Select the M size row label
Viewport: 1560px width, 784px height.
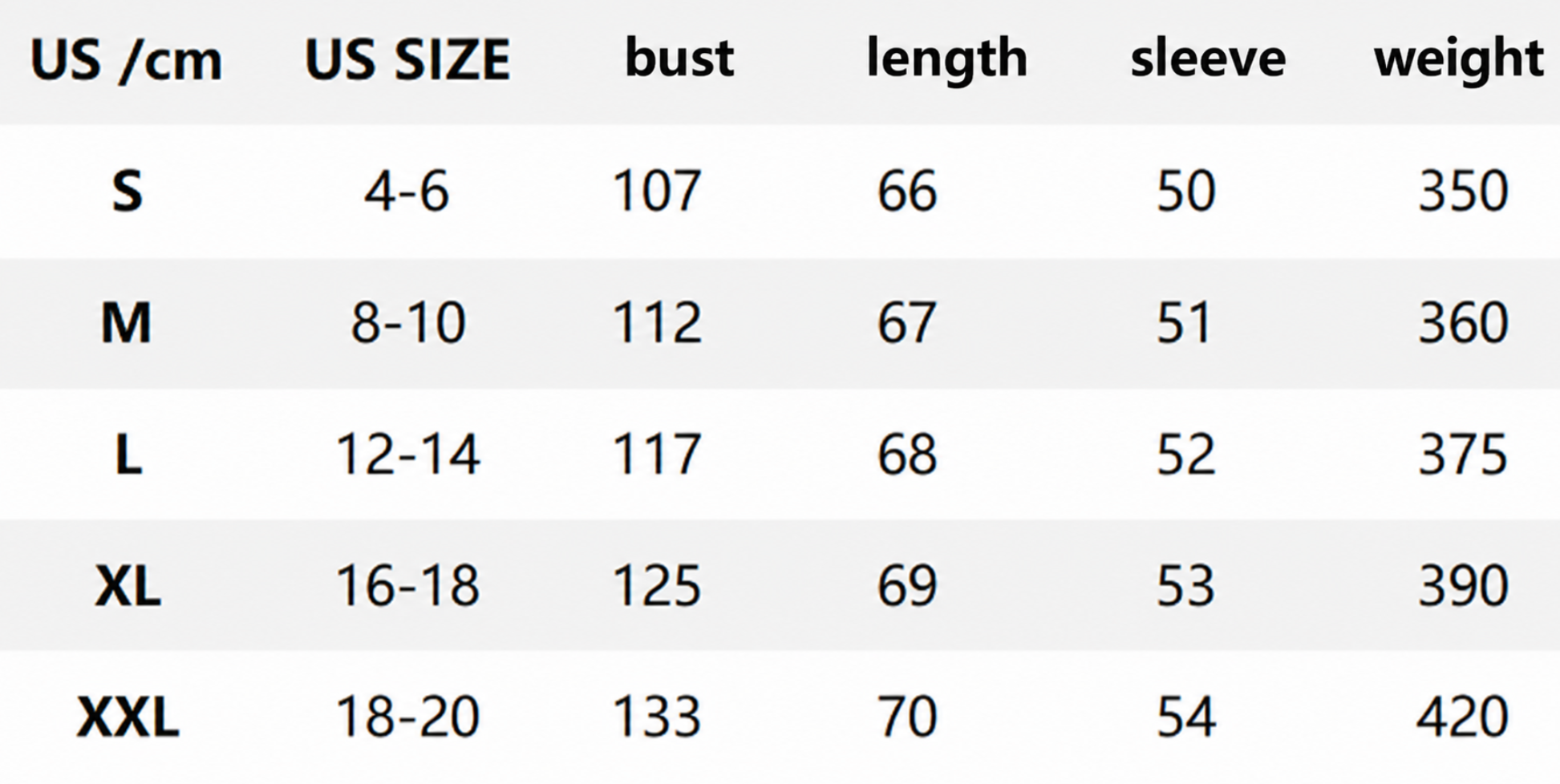click(126, 323)
